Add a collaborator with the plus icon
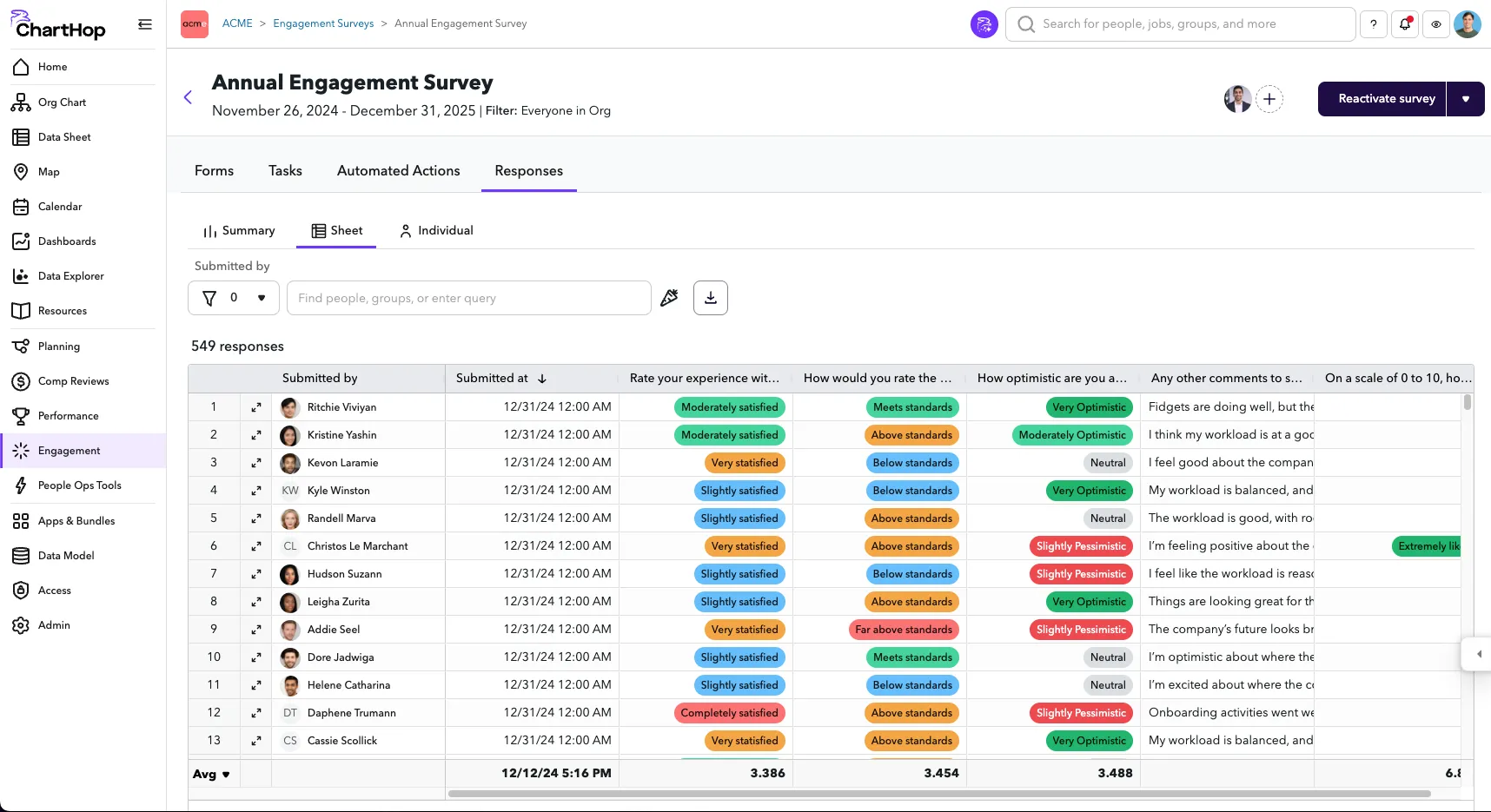 pyautogui.click(x=1269, y=99)
